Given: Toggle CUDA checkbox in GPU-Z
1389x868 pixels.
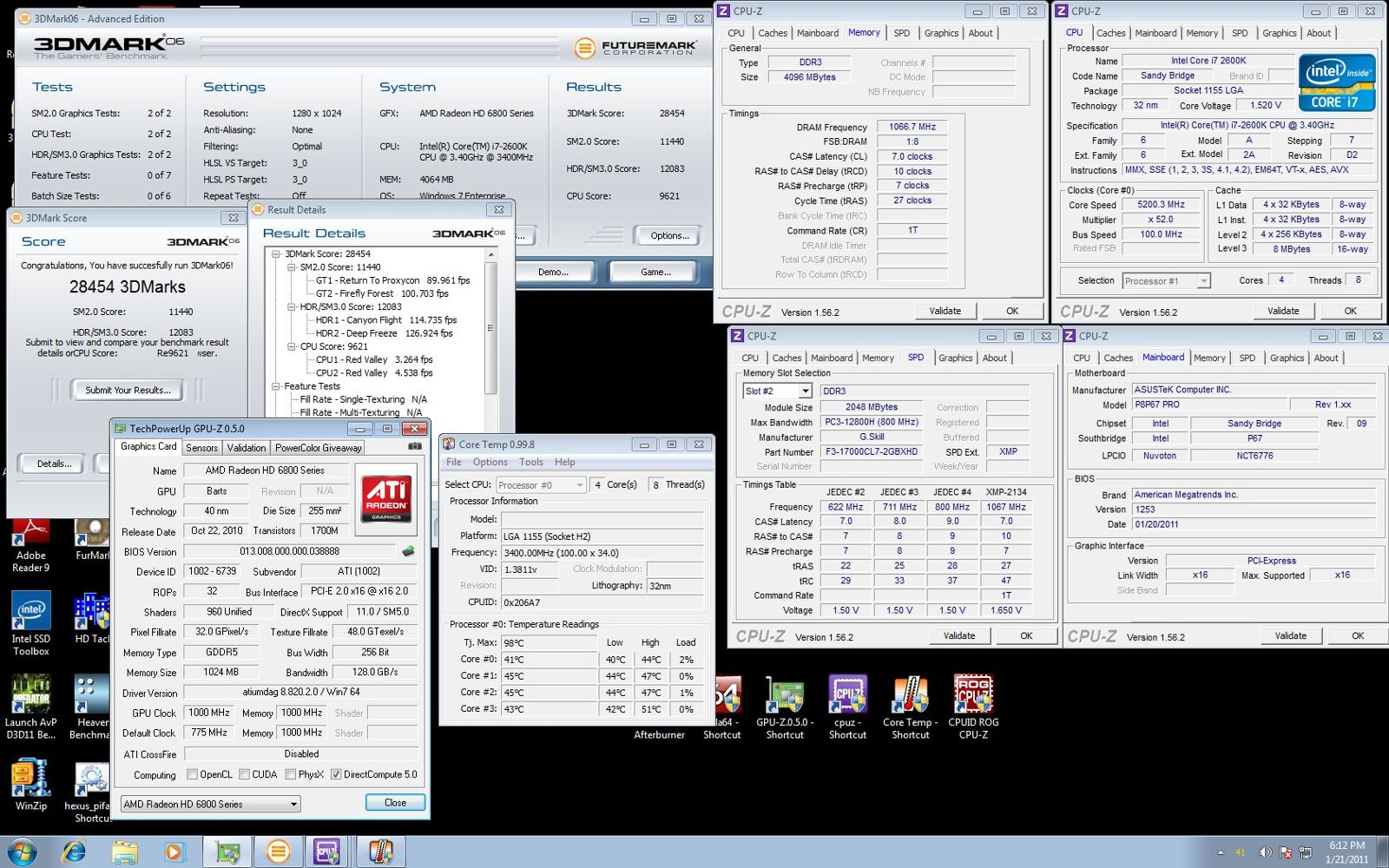Looking at the screenshot, I should point(245,774).
